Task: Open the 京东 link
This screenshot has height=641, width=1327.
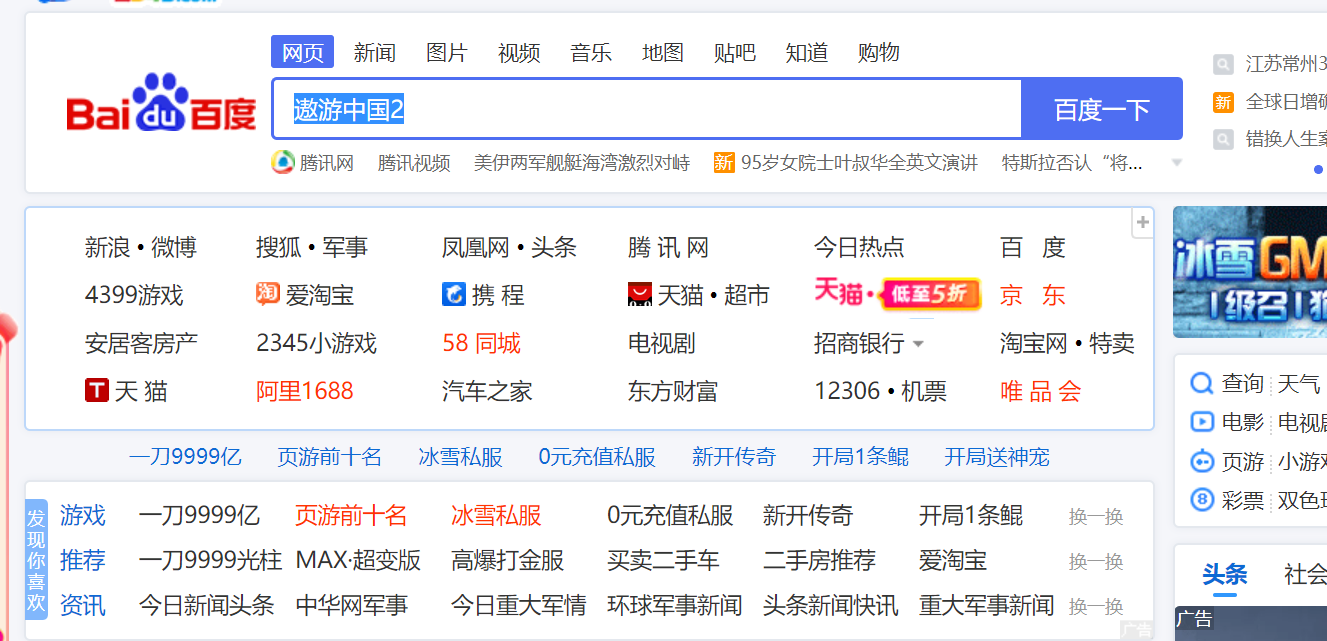Action: point(1033,295)
